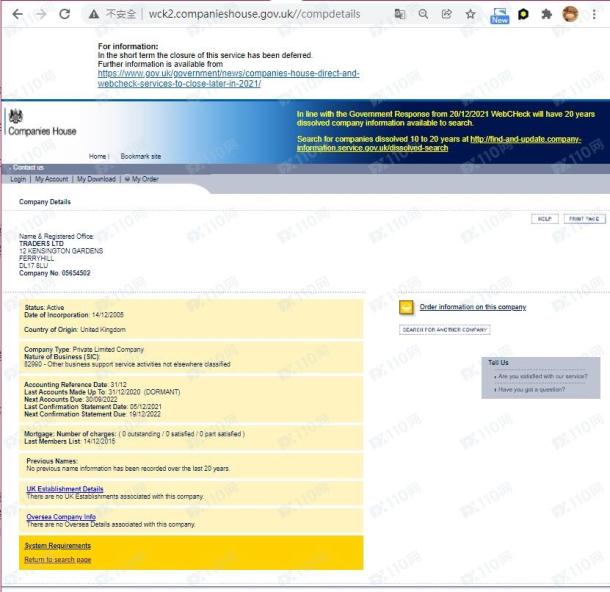Click the 'Status: Active' line
The width and height of the screenshot is (610, 592).
pos(44,307)
